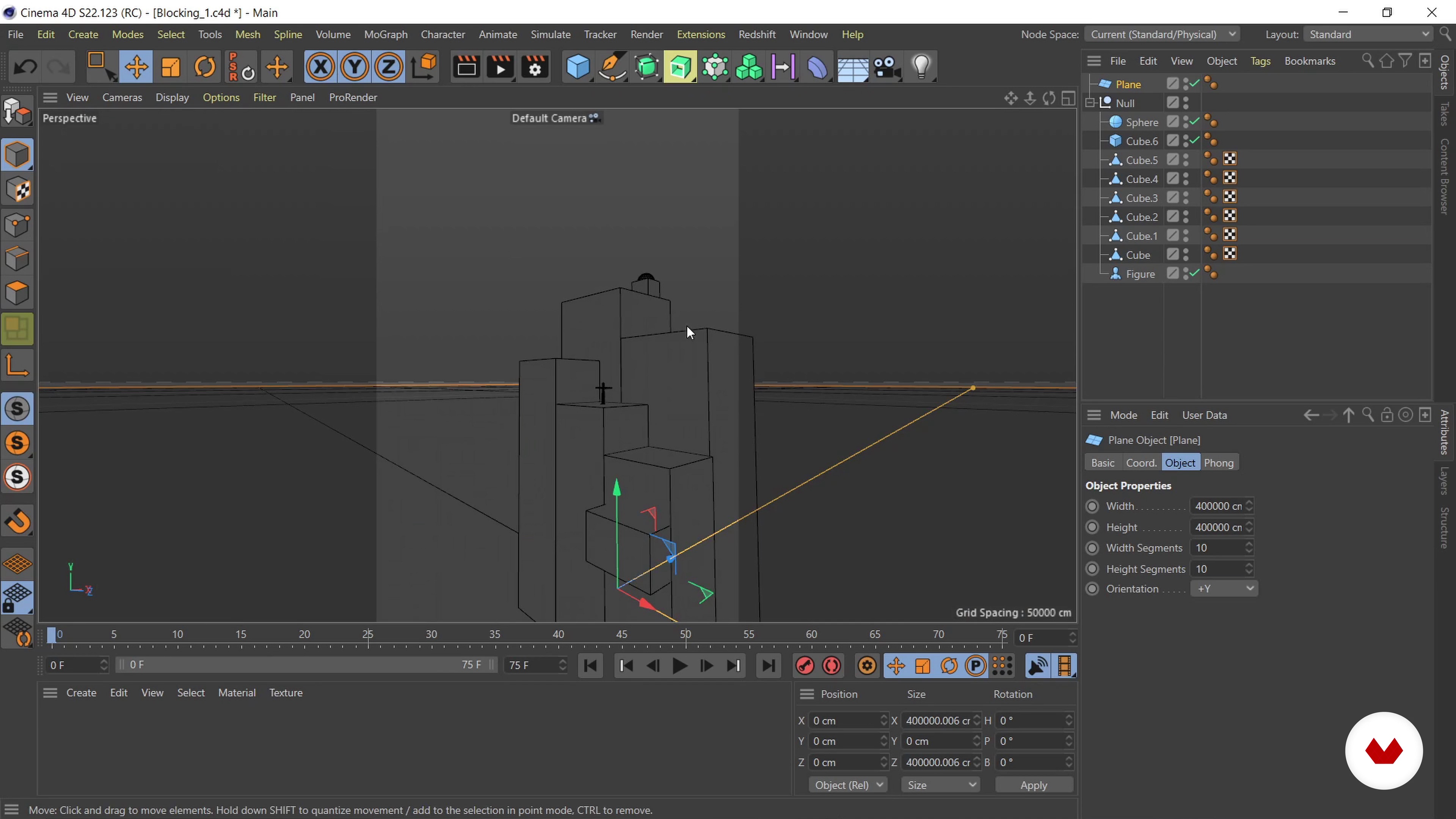The height and width of the screenshot is (819, 1456).
Task: Open the Render menu
Action: tap(646, 35)
